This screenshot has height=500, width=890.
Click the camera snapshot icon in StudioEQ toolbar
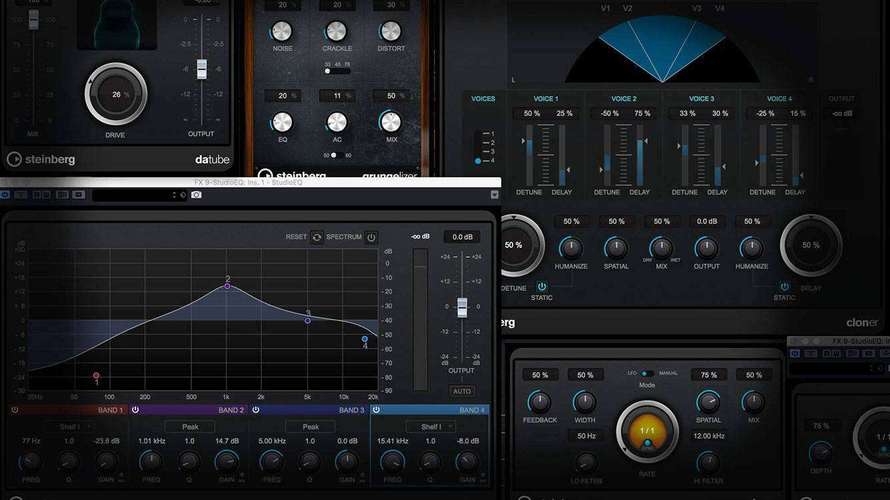coord(196,194)
